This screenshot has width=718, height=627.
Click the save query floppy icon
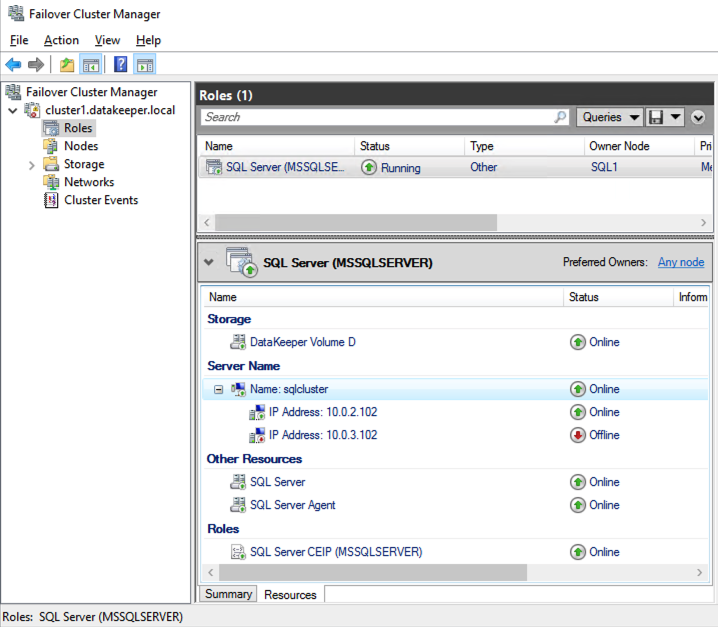(x=656, y=117)
